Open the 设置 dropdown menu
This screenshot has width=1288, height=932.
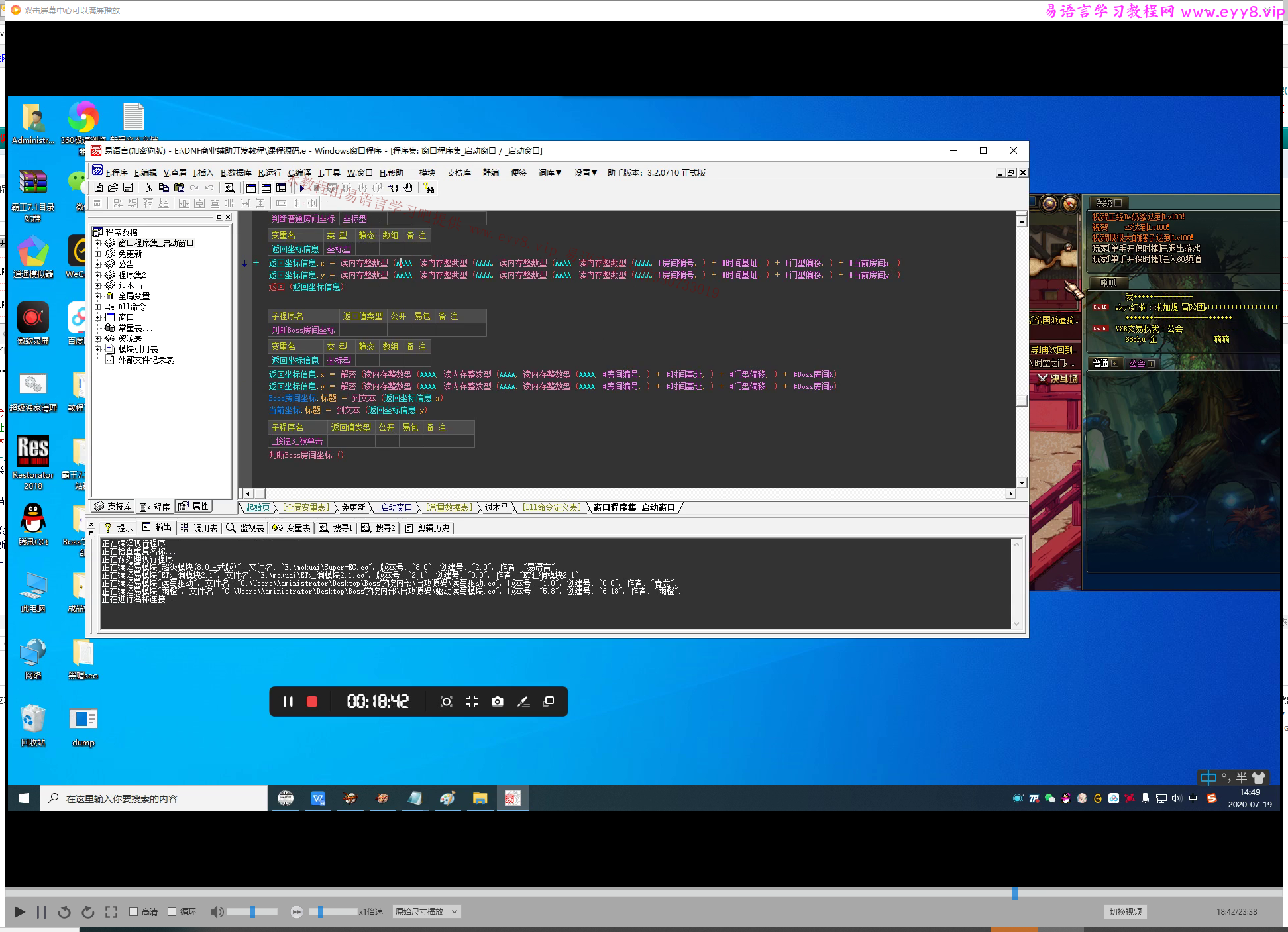click(586, 172)
